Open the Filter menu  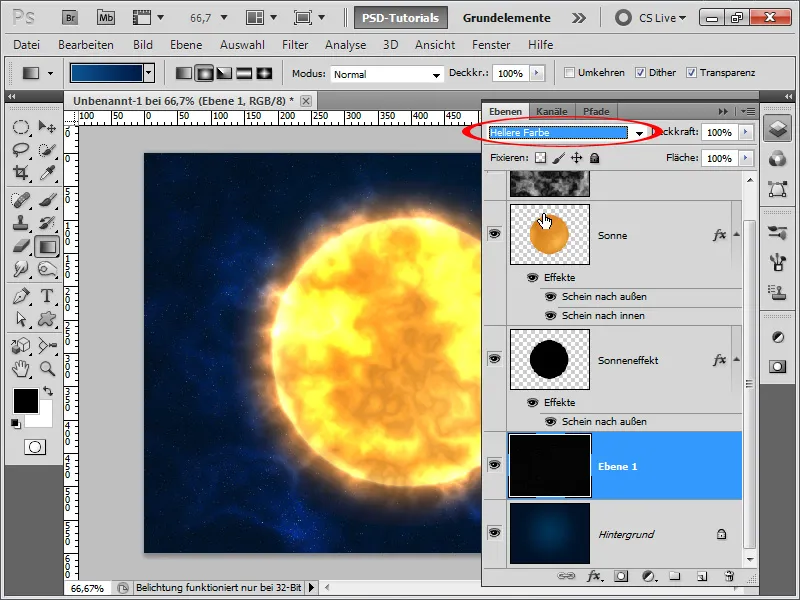pos(295,45)
